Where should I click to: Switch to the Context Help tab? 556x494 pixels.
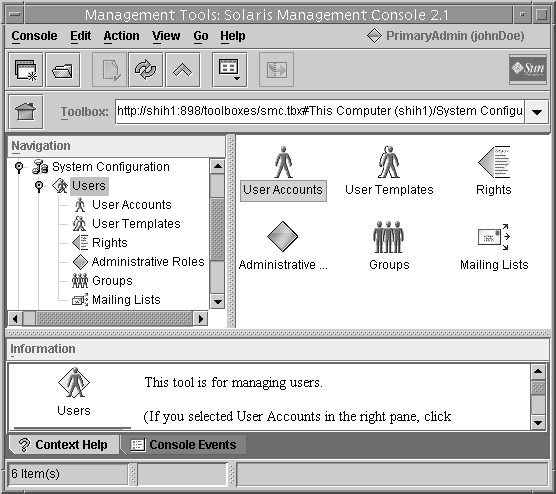[x=64, y=445]
